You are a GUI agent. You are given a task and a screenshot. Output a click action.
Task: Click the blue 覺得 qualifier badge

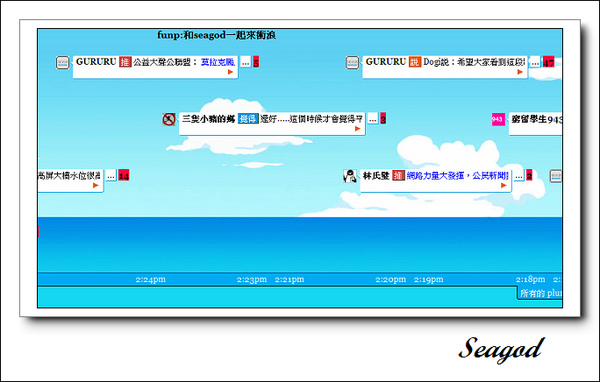248,119
